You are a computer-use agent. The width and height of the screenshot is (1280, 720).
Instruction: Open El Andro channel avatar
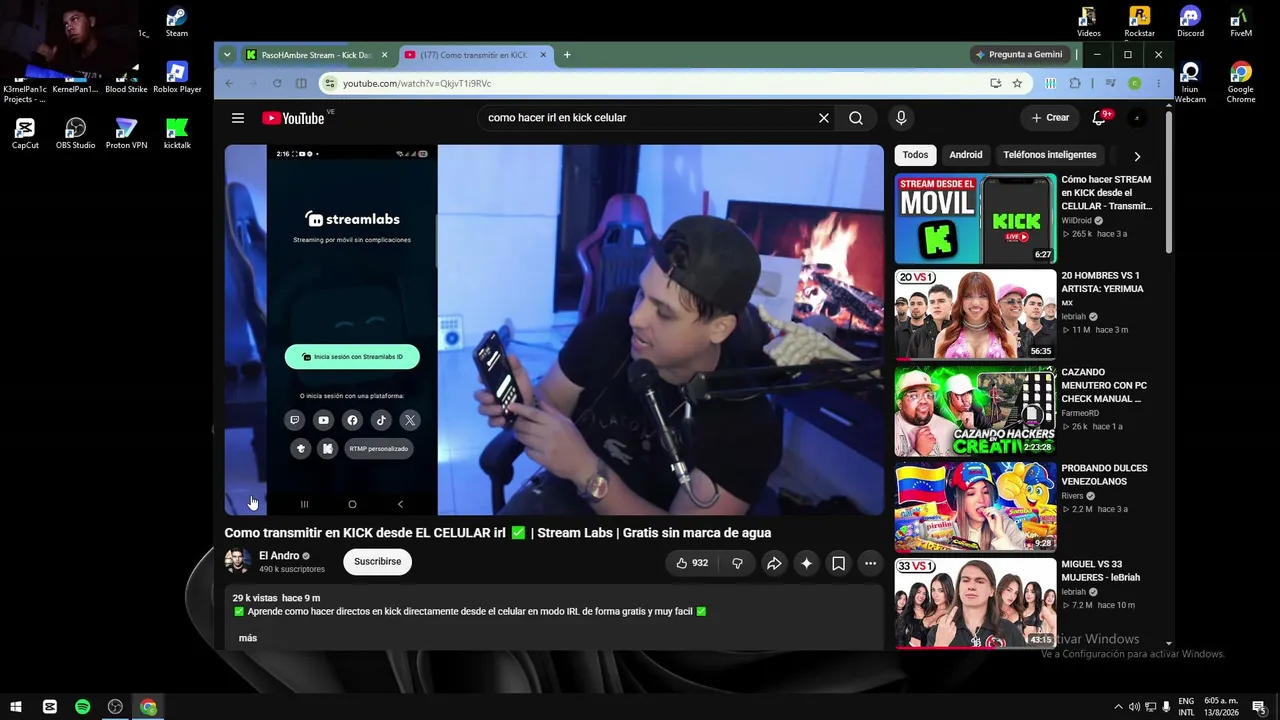[237, 562]
